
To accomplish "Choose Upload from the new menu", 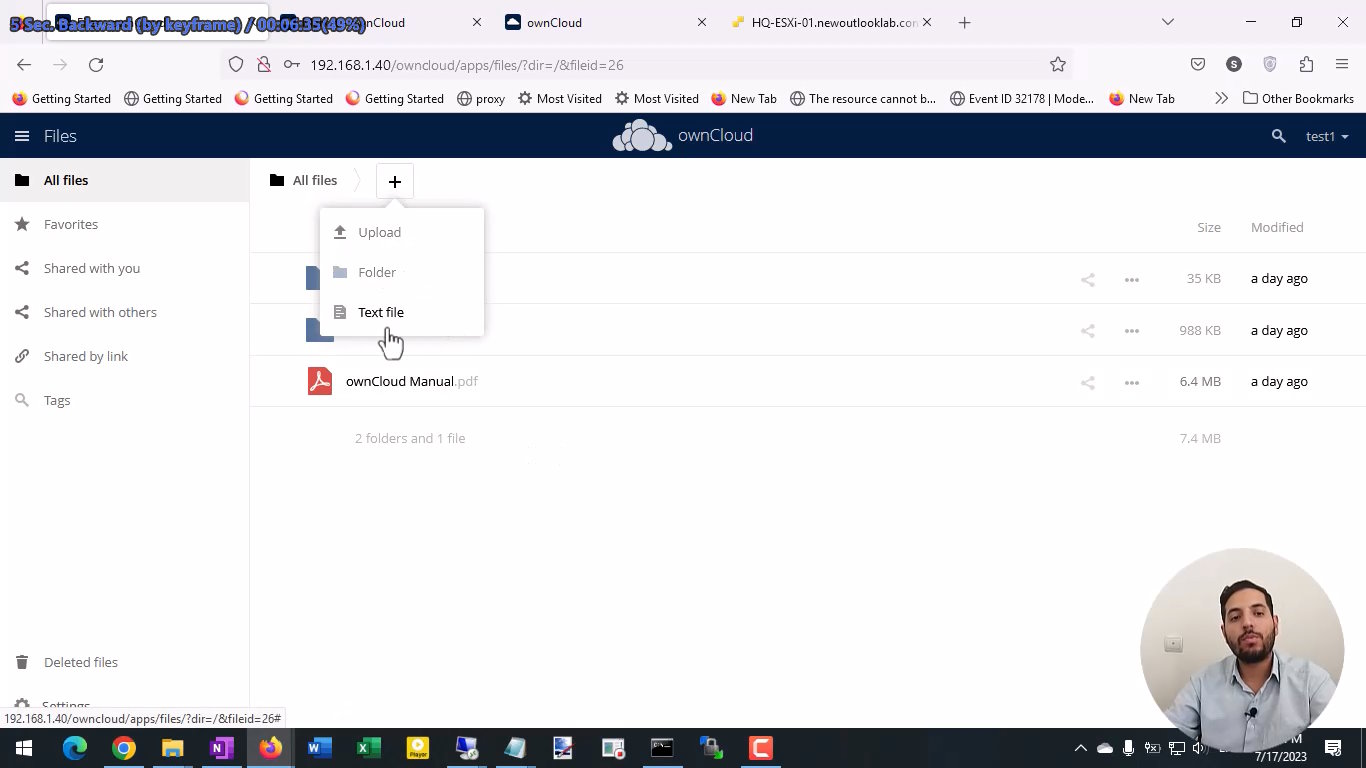I will (x=401, y=232).
